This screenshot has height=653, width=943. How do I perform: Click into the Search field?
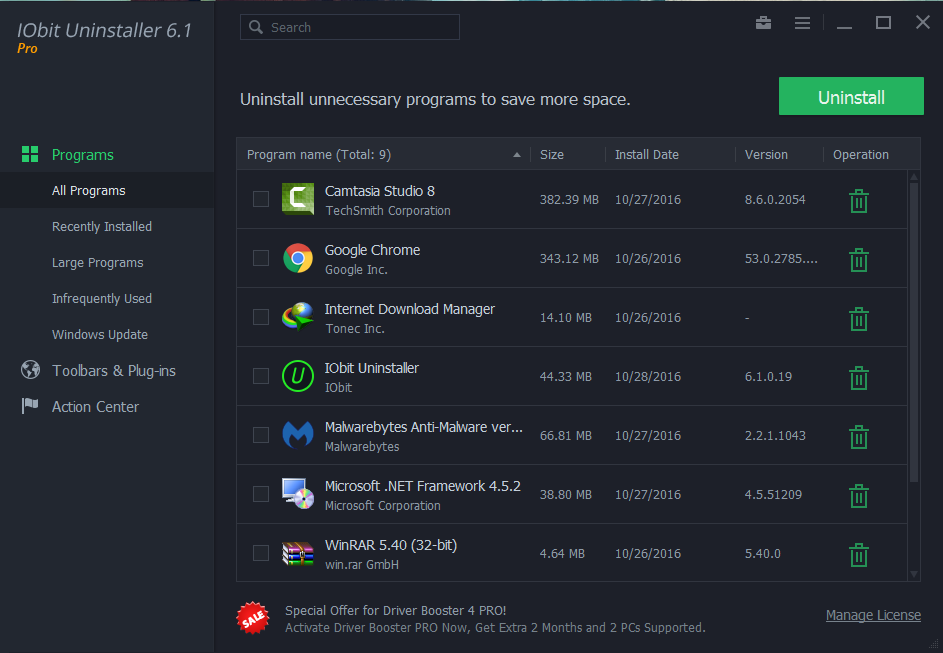[x=349, y=27]
